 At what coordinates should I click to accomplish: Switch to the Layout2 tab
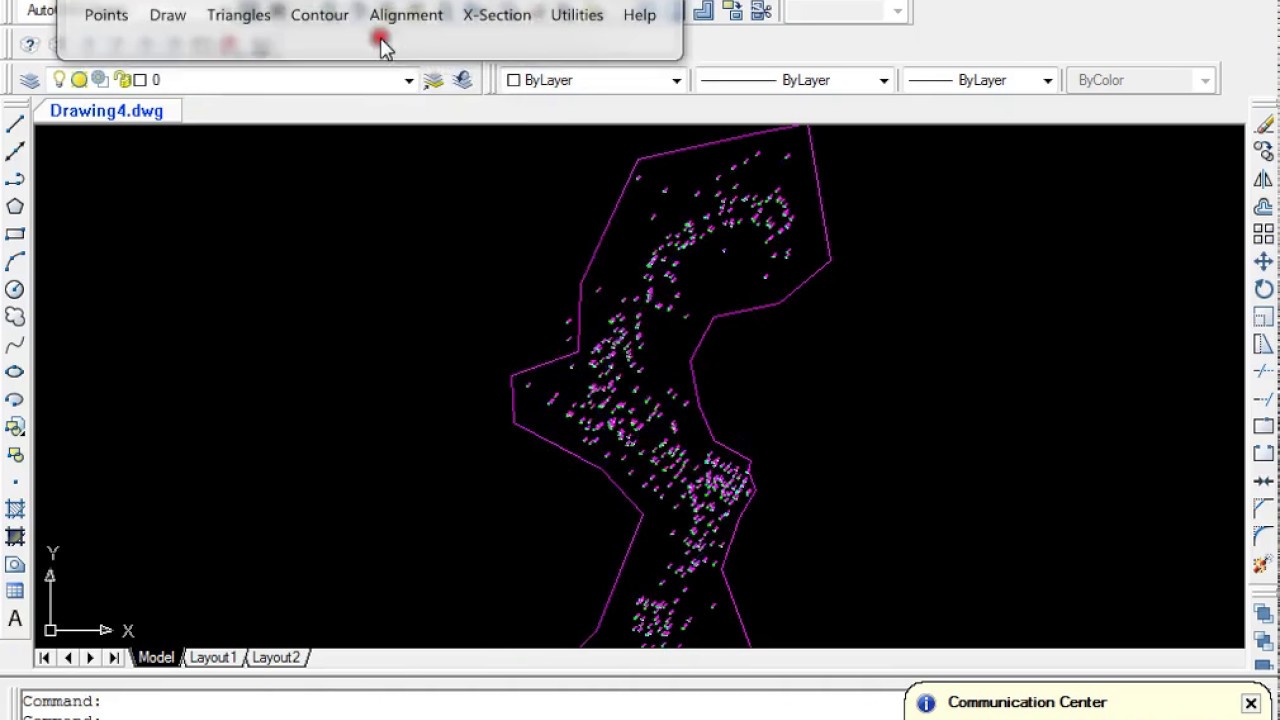click(x=276, y=657)
